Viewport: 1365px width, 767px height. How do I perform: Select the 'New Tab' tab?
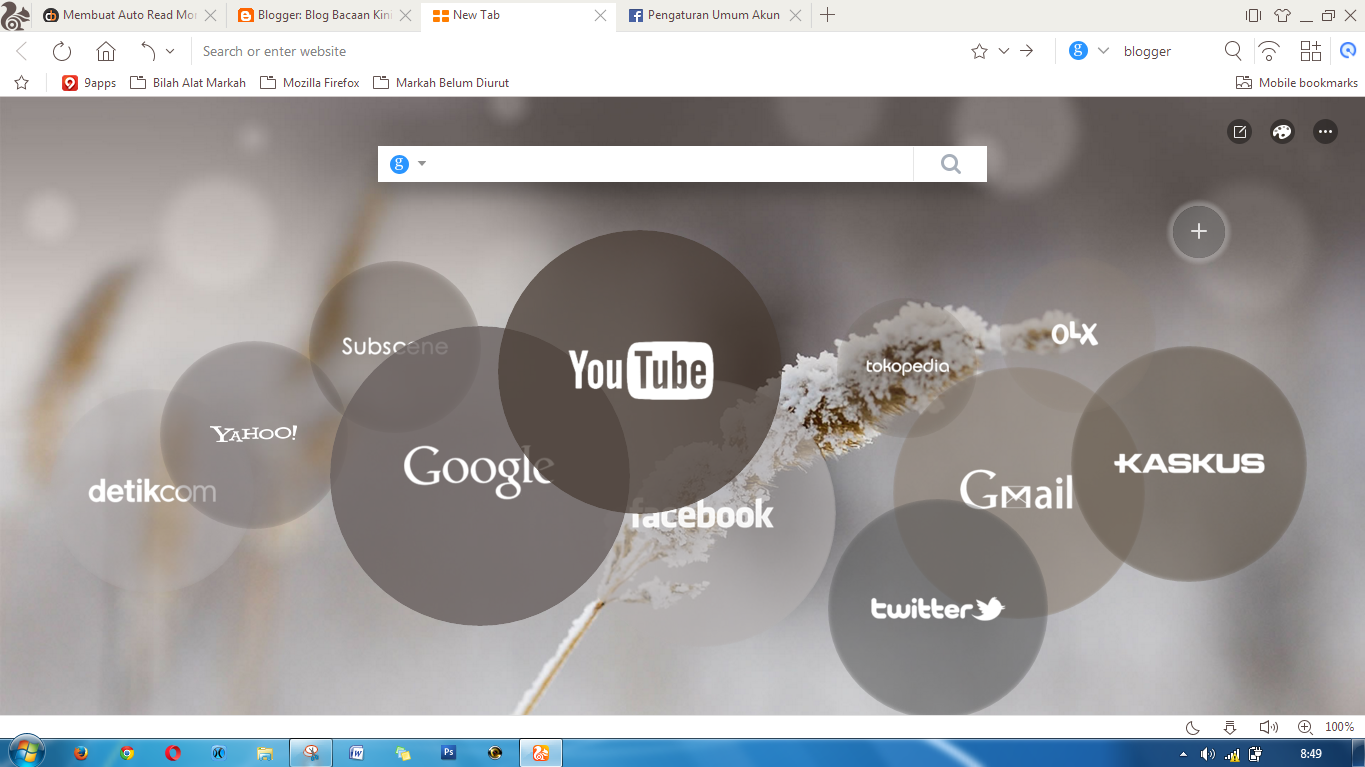point(518,15)
